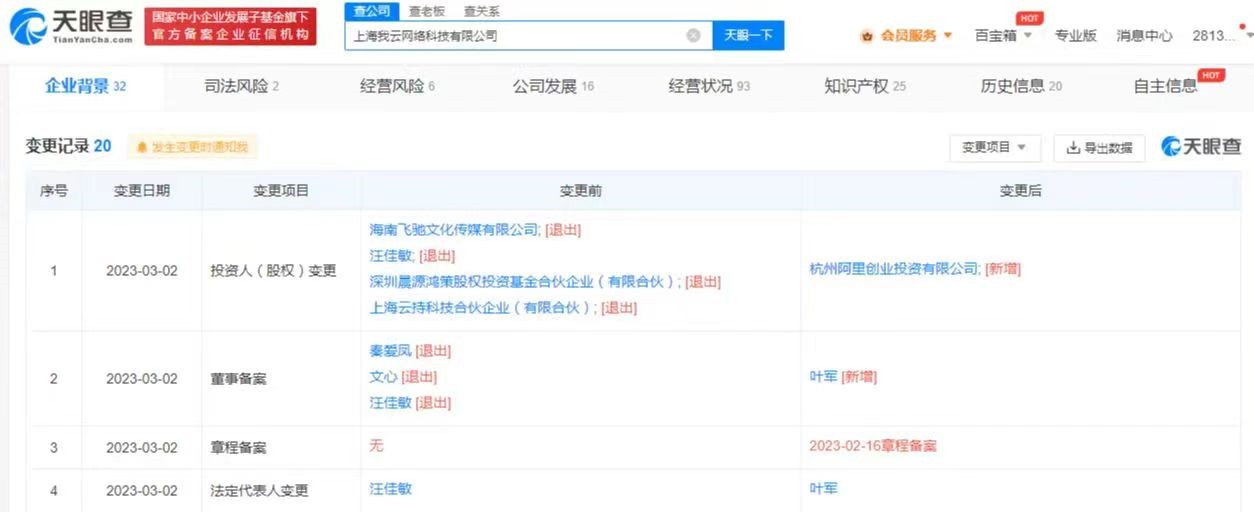Image resolution: width=1254 pixels, height=512 pixels.
Task: Open 杭州阿里创业投资有限公司 link
Action: point(894,268)
